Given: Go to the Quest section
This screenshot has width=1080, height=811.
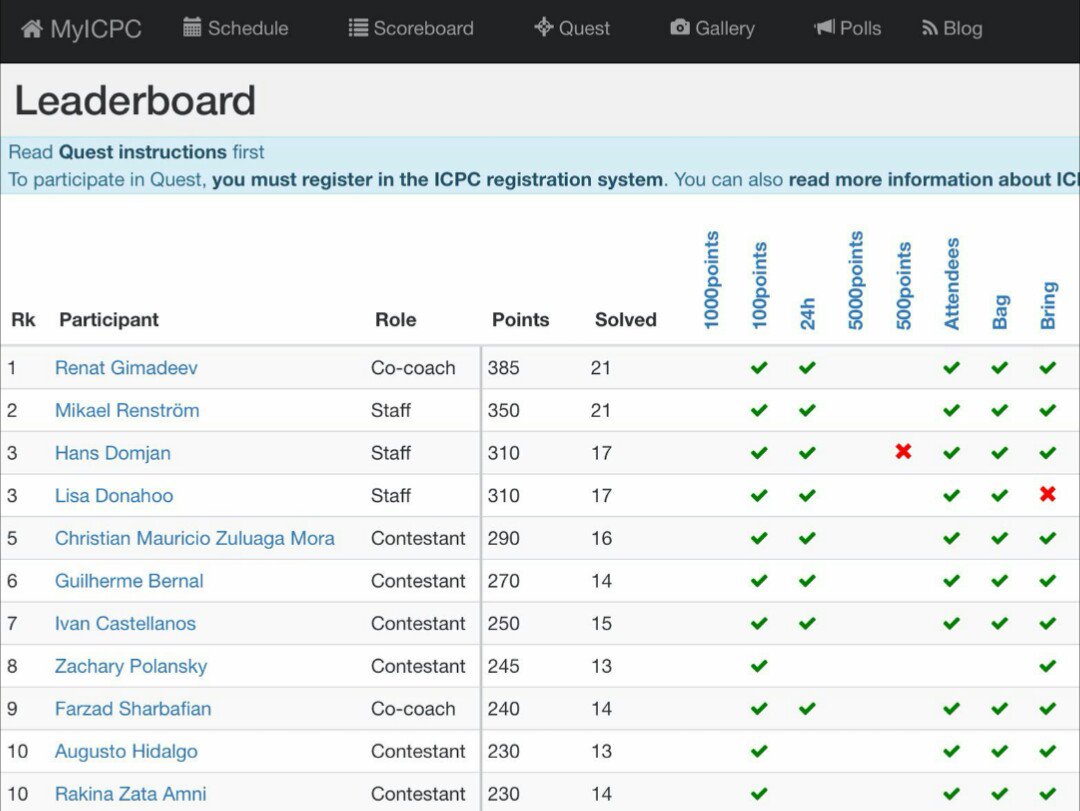Looking at the screenshot, I should (x=572, y=28).
